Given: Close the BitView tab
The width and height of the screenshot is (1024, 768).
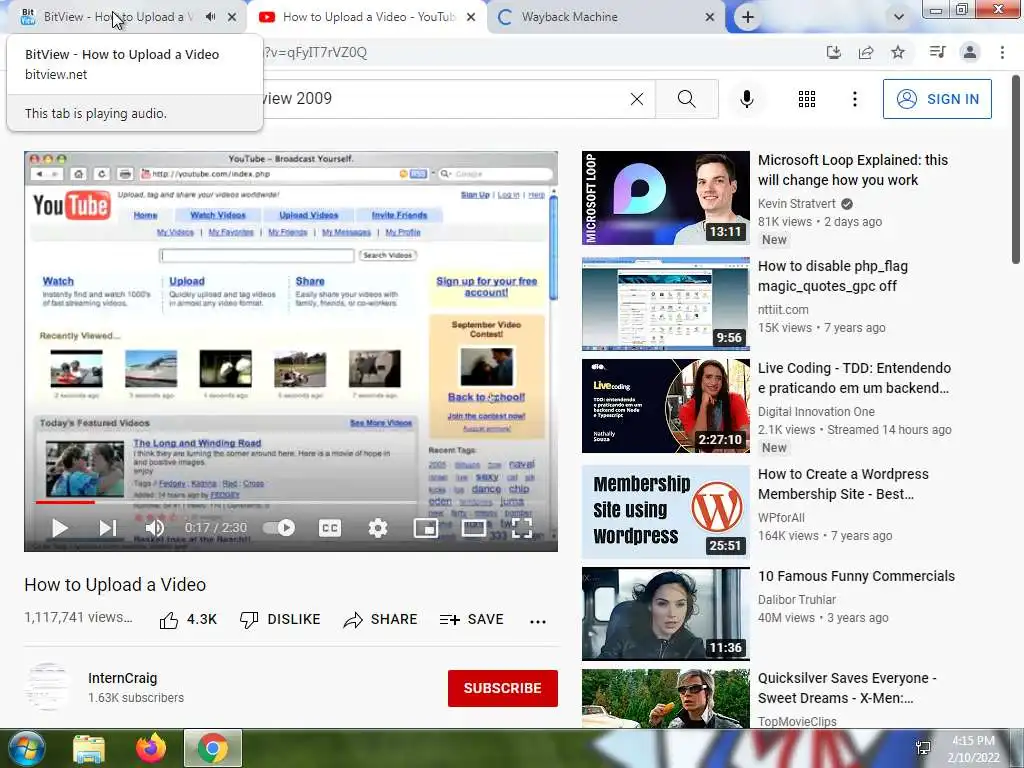Looking at the screenshot, I should tap(232, 17).
